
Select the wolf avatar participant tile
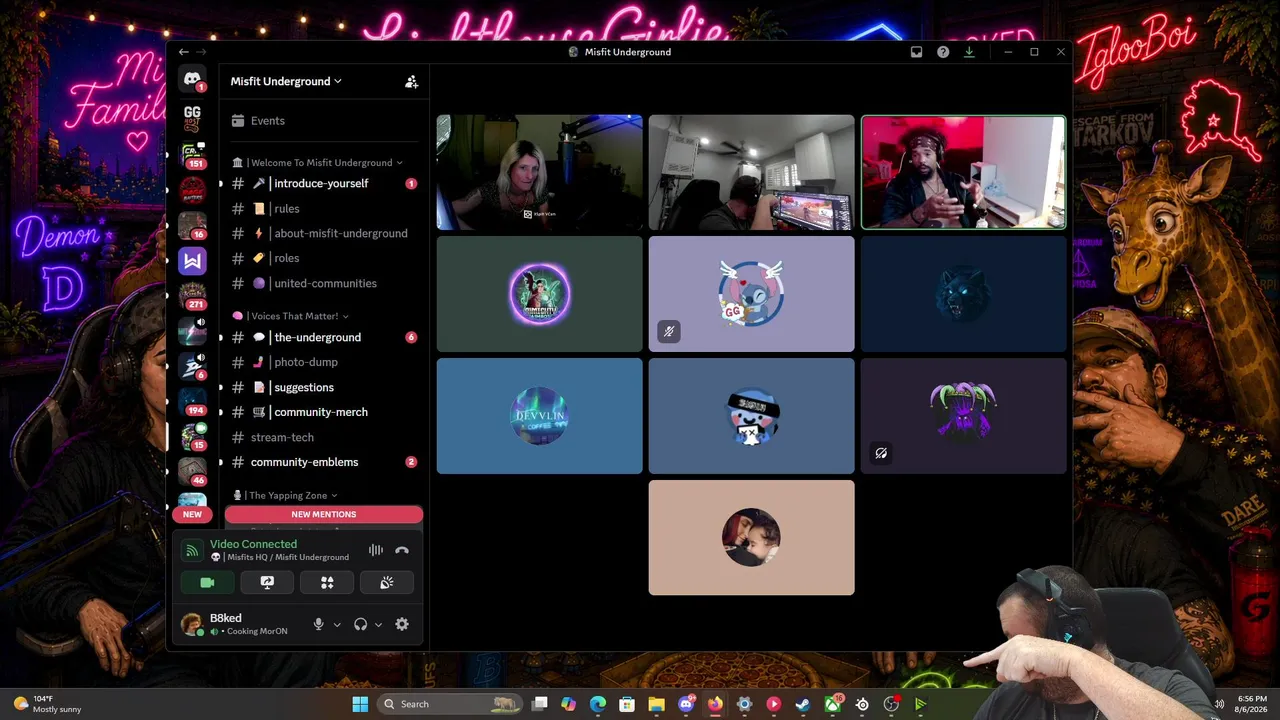point(964,294)
